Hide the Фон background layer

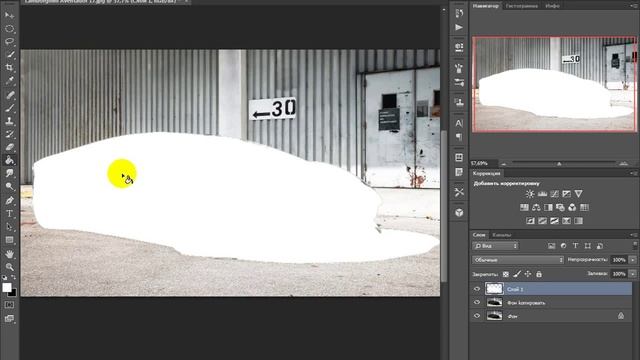point(477,316)
